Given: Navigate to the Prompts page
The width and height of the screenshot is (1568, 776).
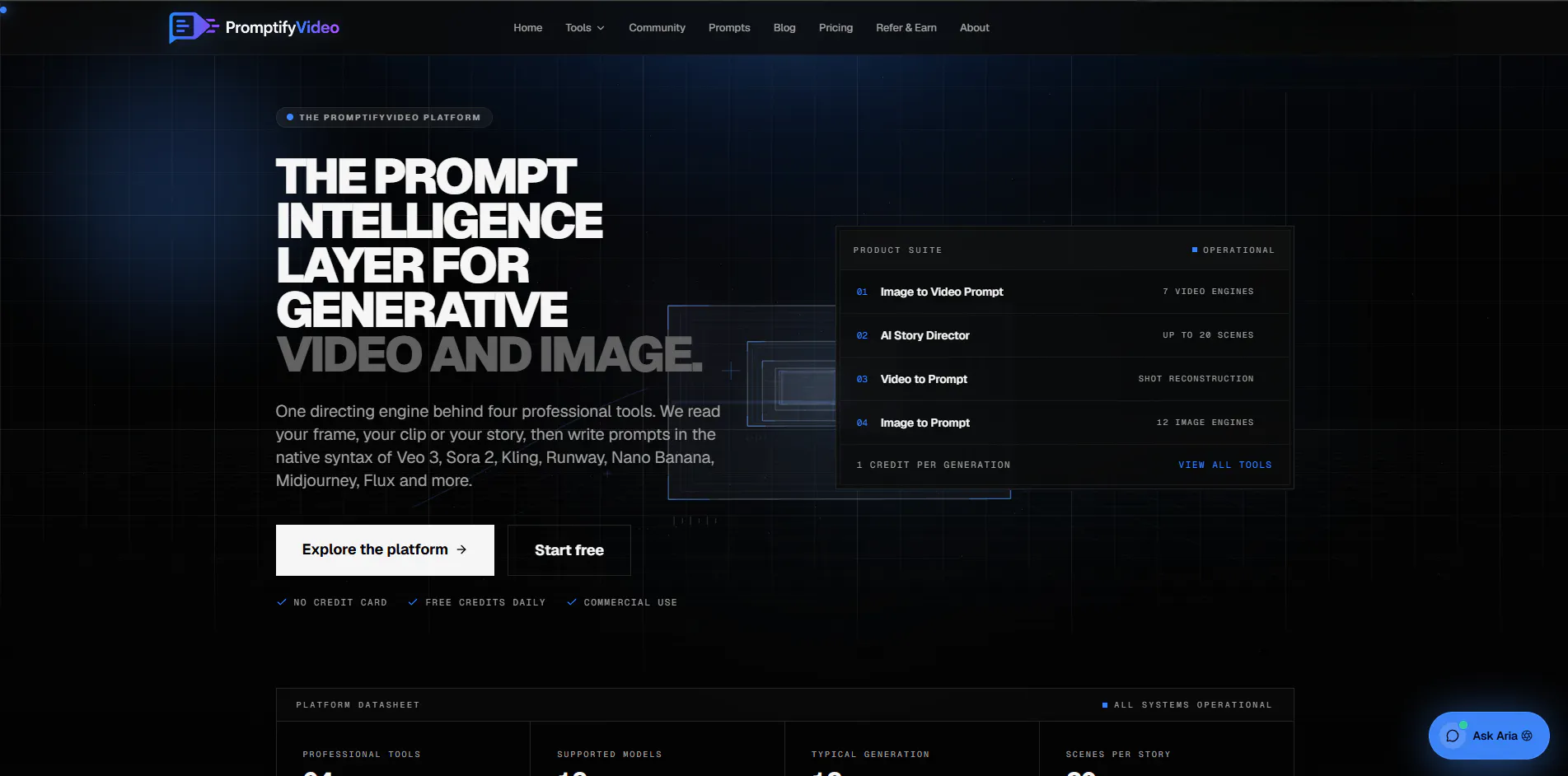Looking at the screenshot, I should point(729,27).
